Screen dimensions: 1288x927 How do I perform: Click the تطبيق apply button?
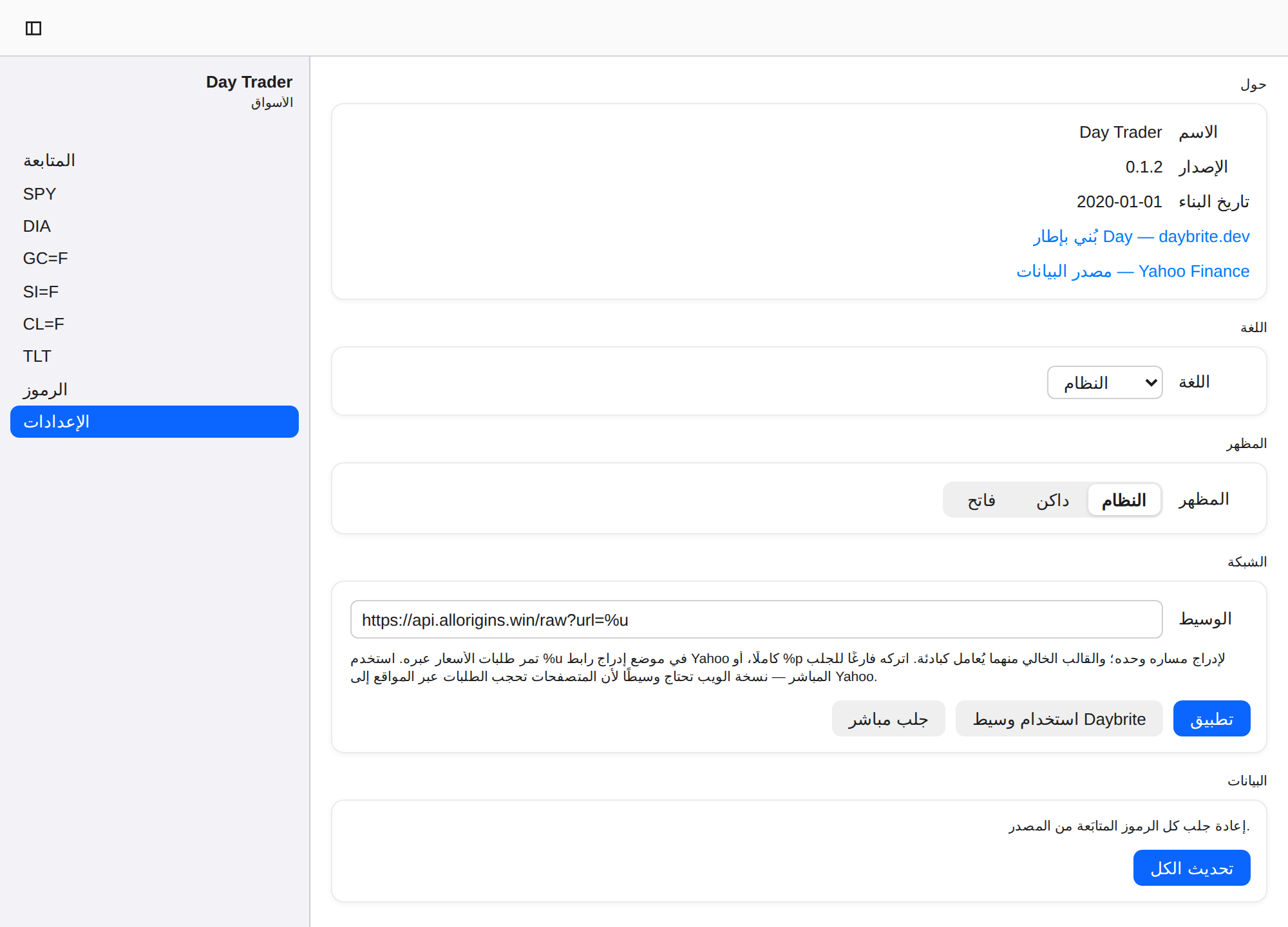1212,718
